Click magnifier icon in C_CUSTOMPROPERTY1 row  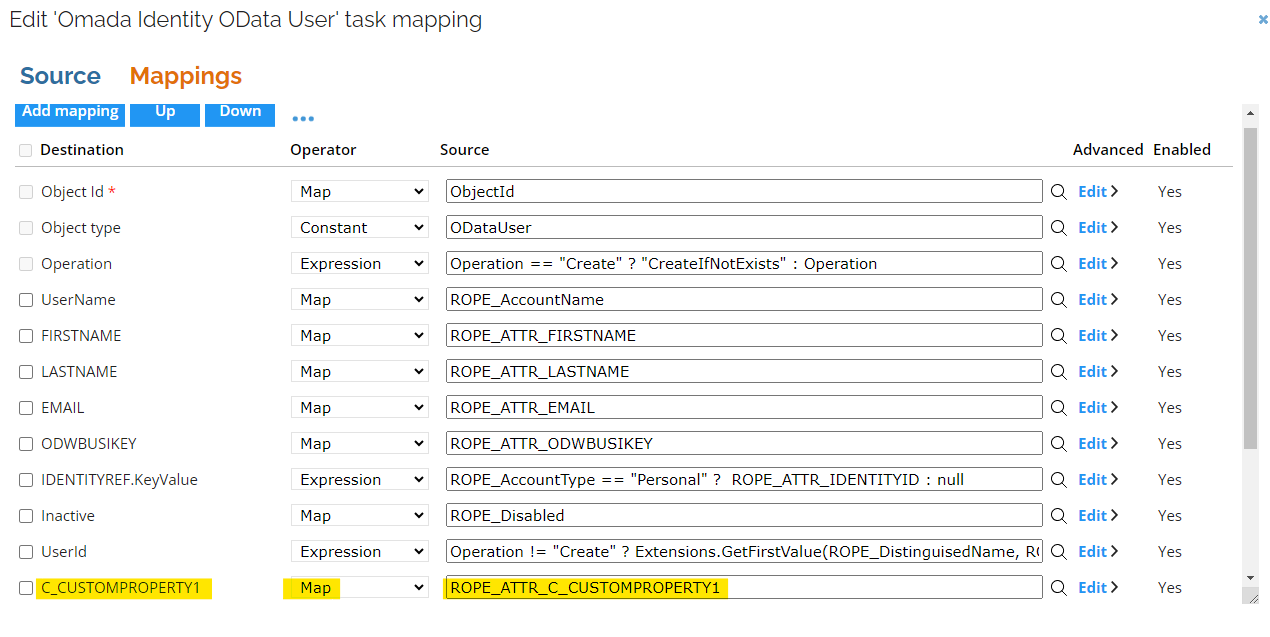[x=1058, y=588]
